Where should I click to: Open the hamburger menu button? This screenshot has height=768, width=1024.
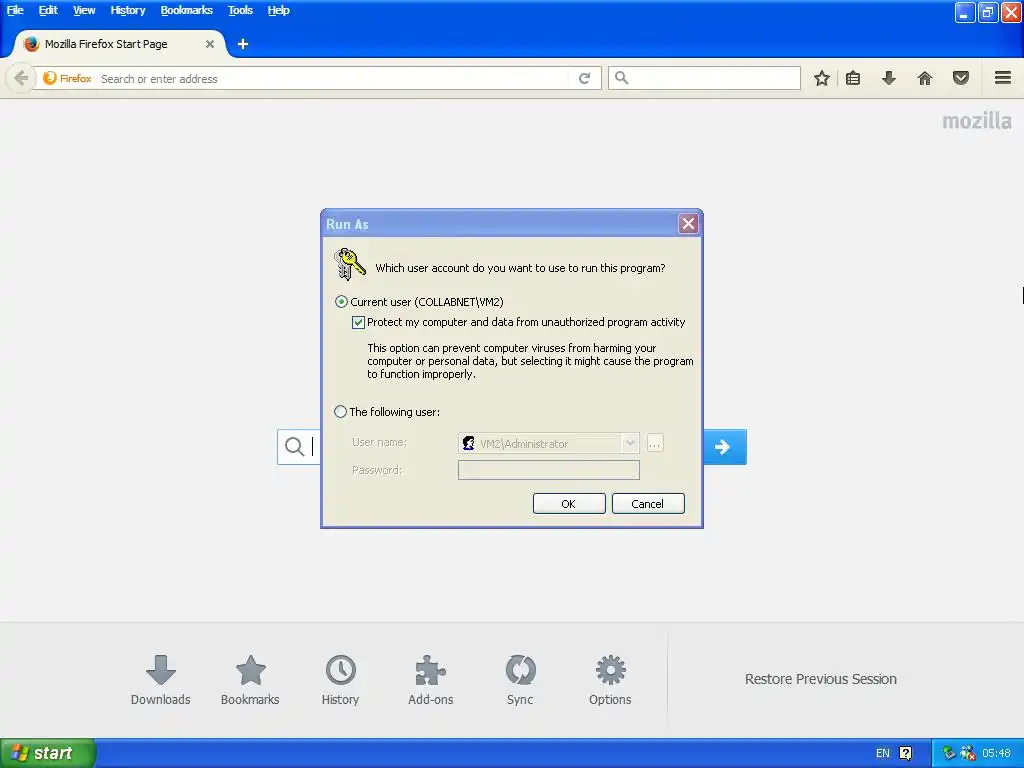(x=1003, y=78)
